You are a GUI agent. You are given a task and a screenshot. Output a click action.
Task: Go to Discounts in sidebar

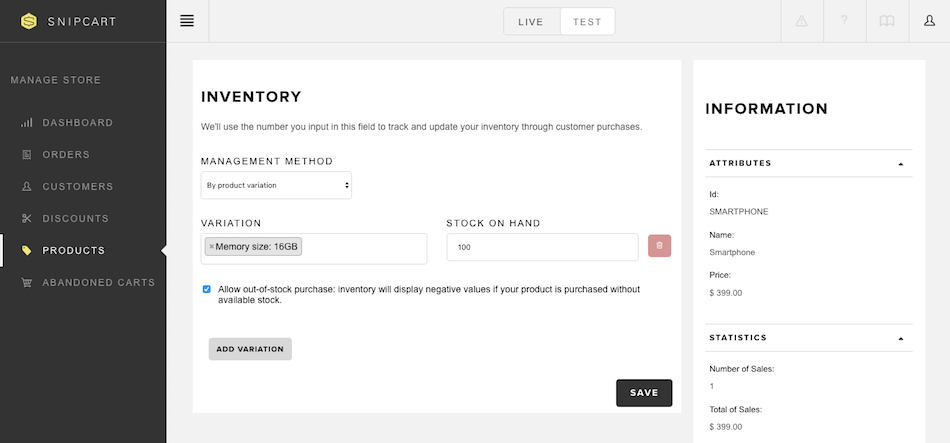pos(76,218)
